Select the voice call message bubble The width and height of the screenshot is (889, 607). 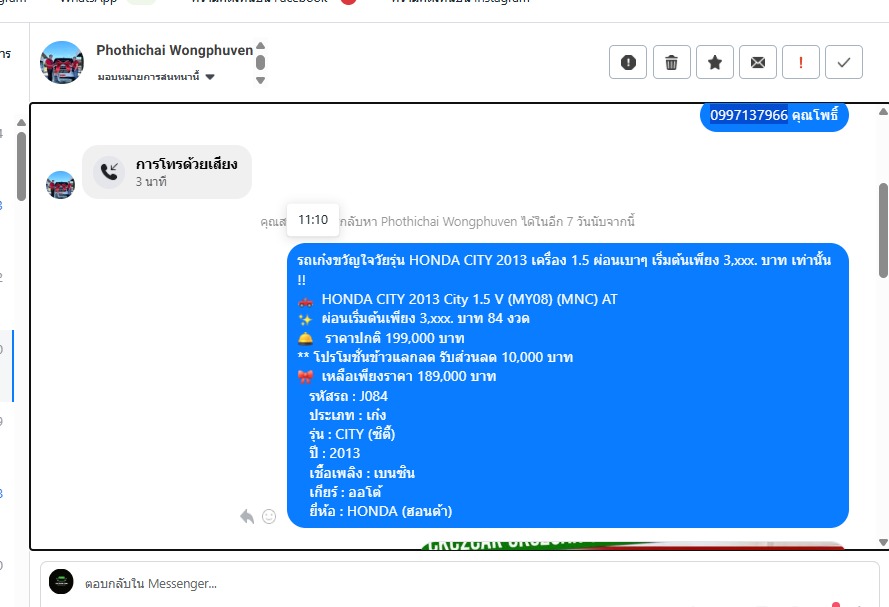167,172
